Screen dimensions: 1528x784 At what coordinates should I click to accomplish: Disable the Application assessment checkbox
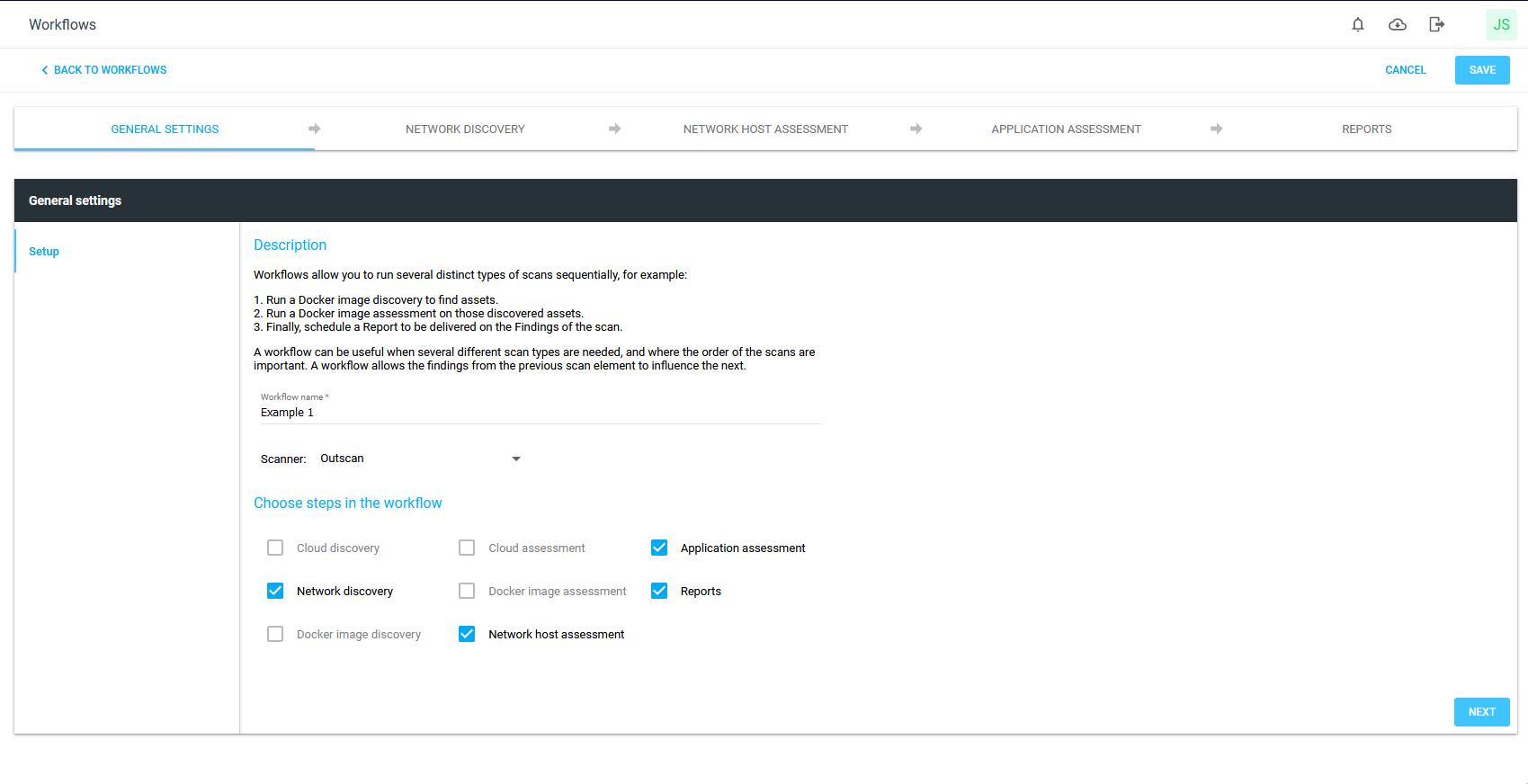click(x=659, y=548)
